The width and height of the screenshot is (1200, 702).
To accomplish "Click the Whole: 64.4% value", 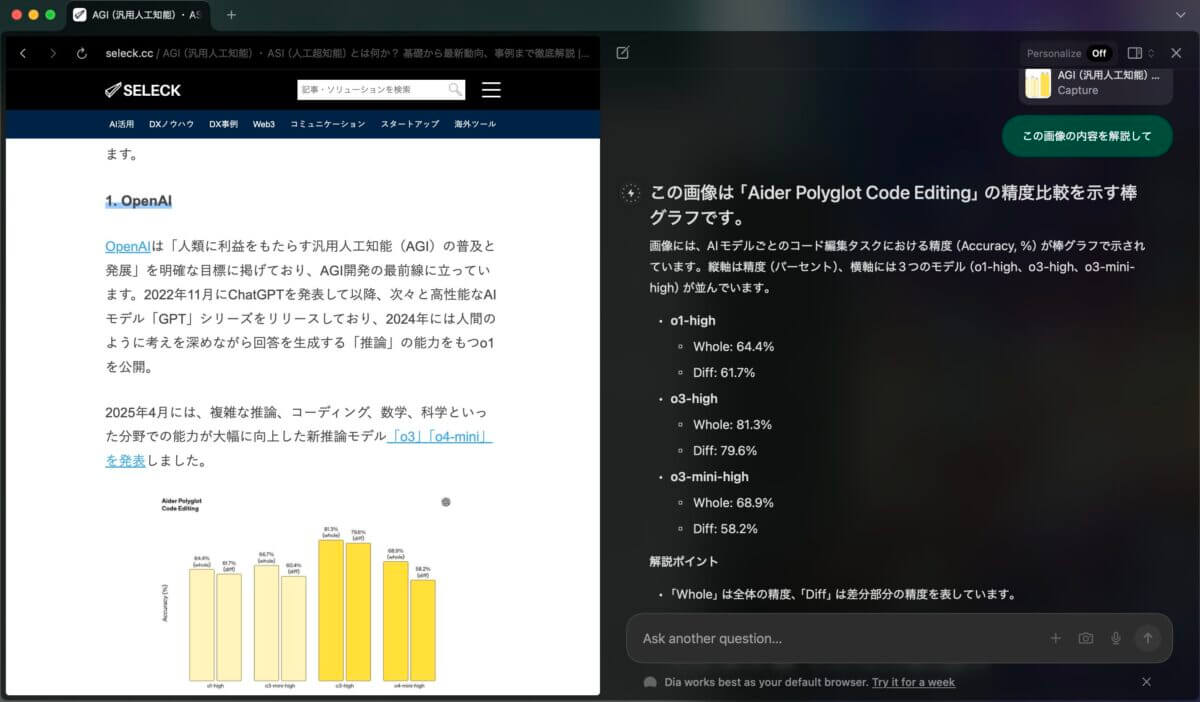I will (x=734, y=347).
